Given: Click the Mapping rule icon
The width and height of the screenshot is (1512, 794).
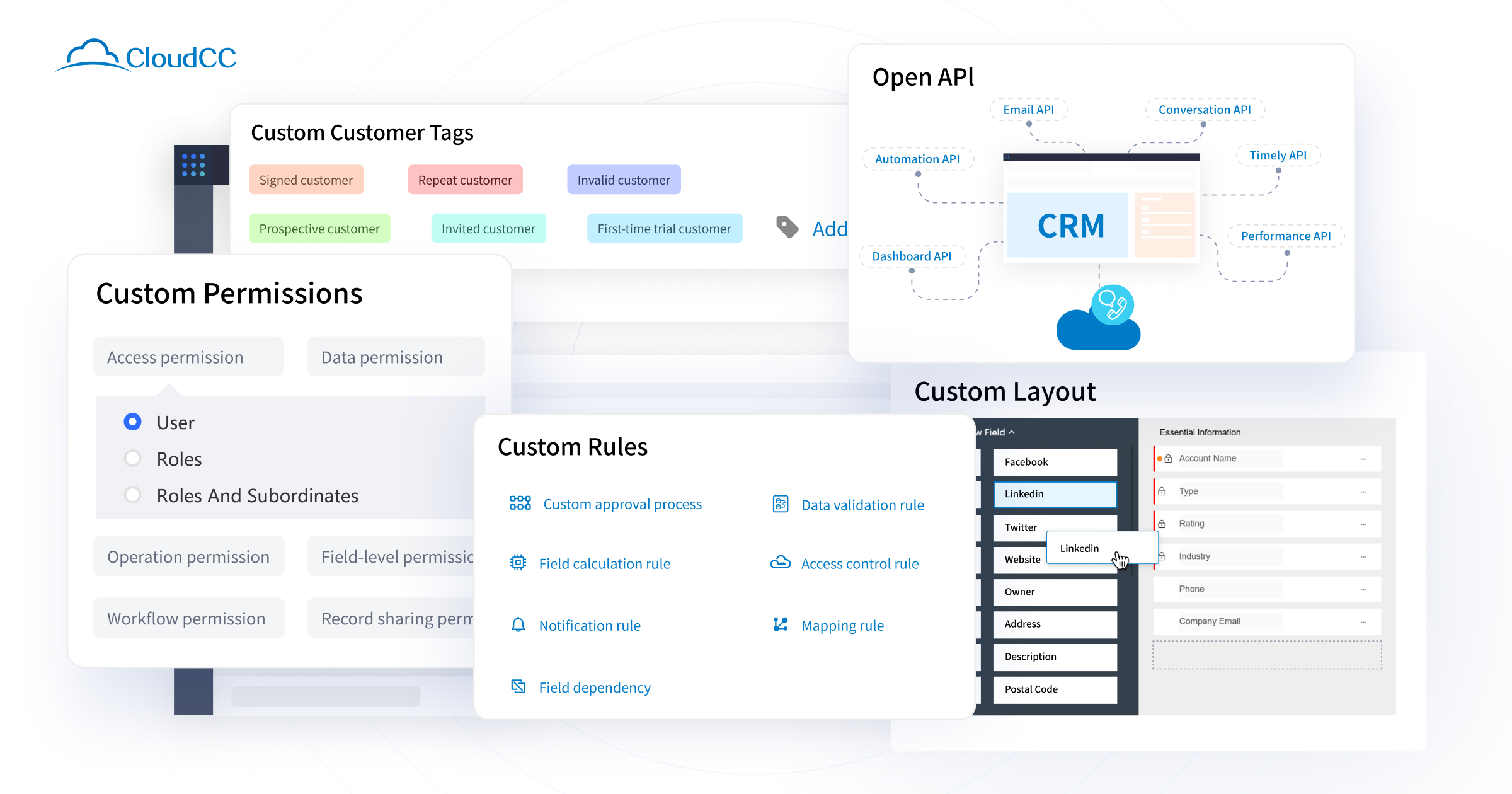Looking at the screenshot, I should pyautogui.click(x=781, y=624).
